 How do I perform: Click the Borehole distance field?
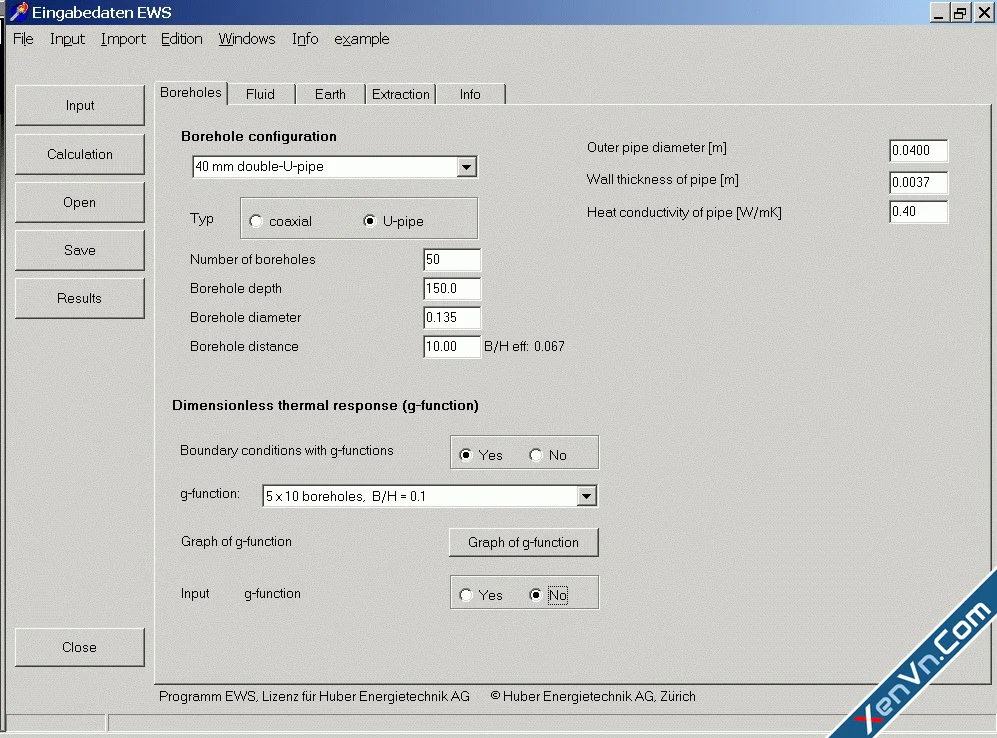452,346
